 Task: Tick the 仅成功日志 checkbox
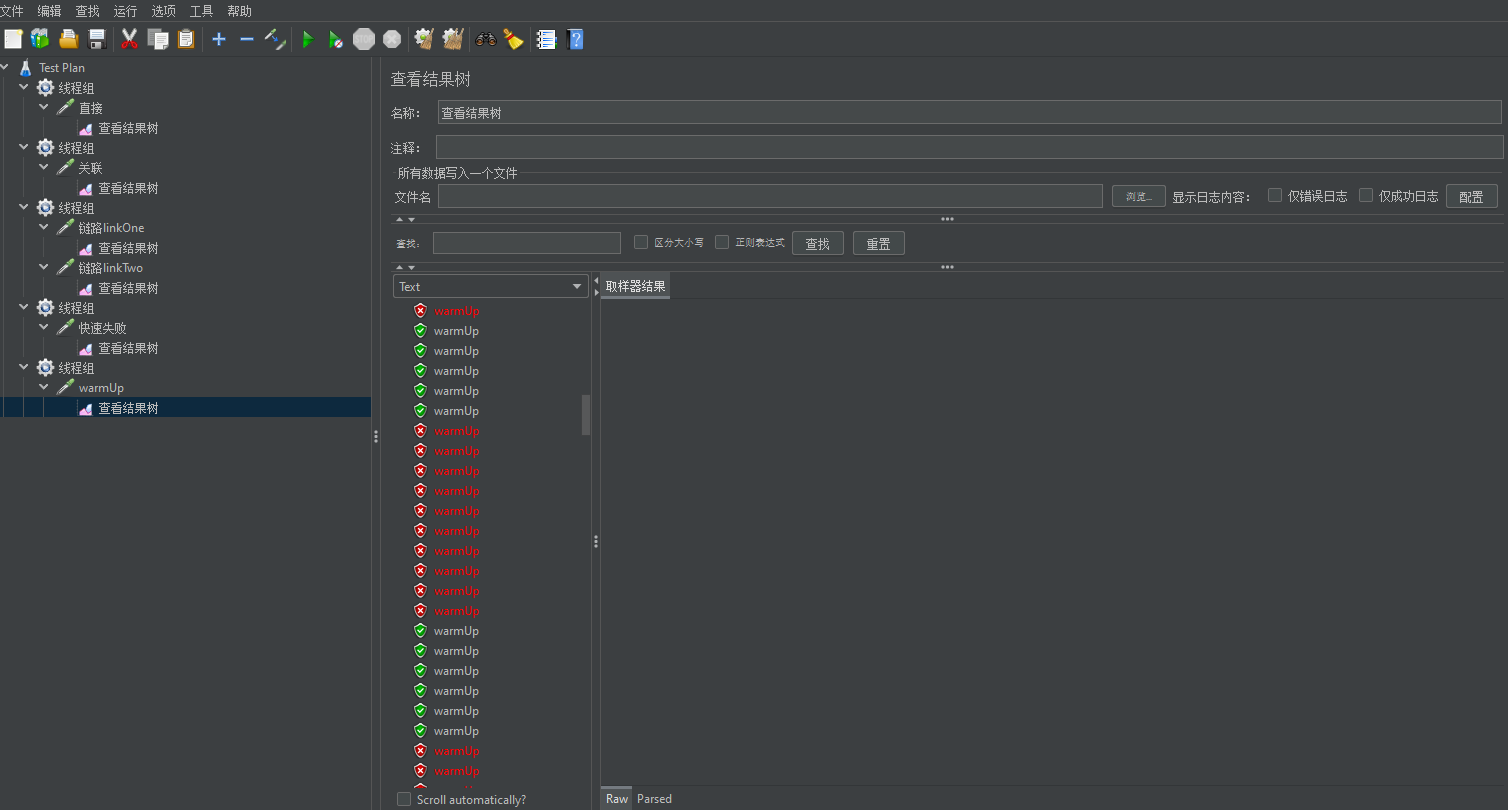click(1366, 196)
